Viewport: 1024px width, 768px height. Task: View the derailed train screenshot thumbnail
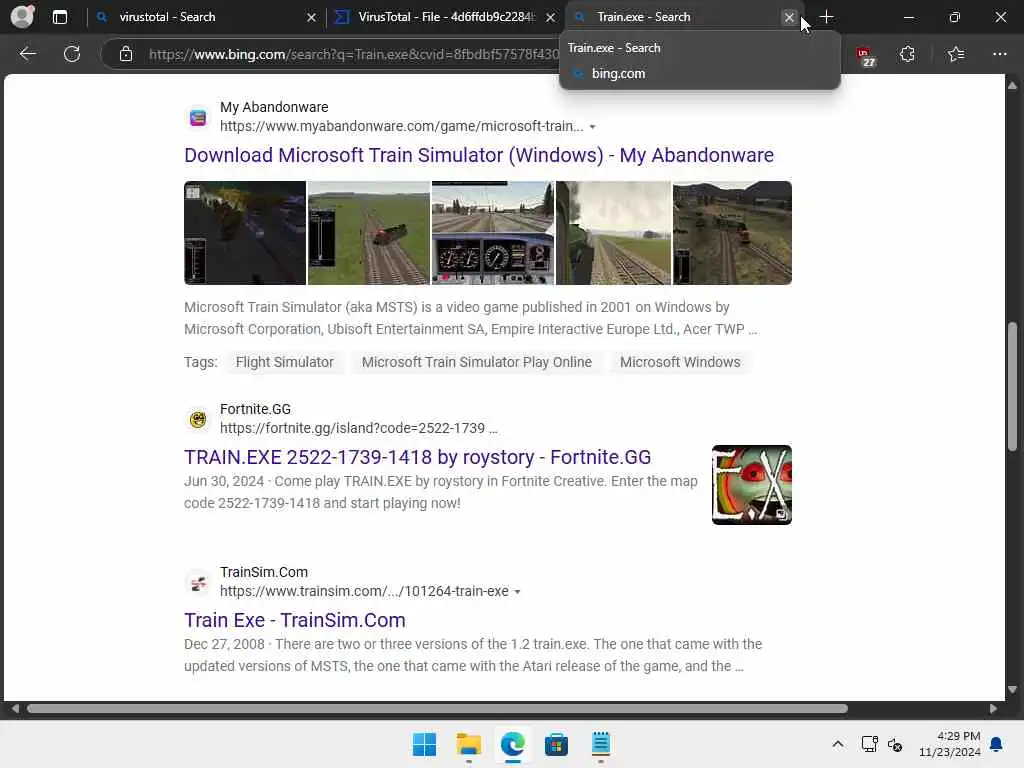(x=369, y=233)
